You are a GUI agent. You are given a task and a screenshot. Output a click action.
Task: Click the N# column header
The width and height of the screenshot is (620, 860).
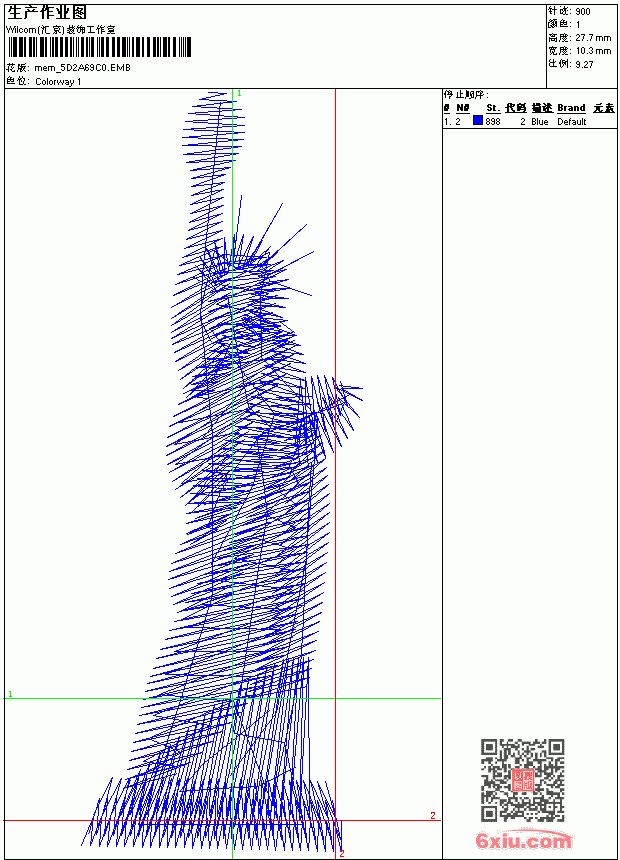pos(463,108)
